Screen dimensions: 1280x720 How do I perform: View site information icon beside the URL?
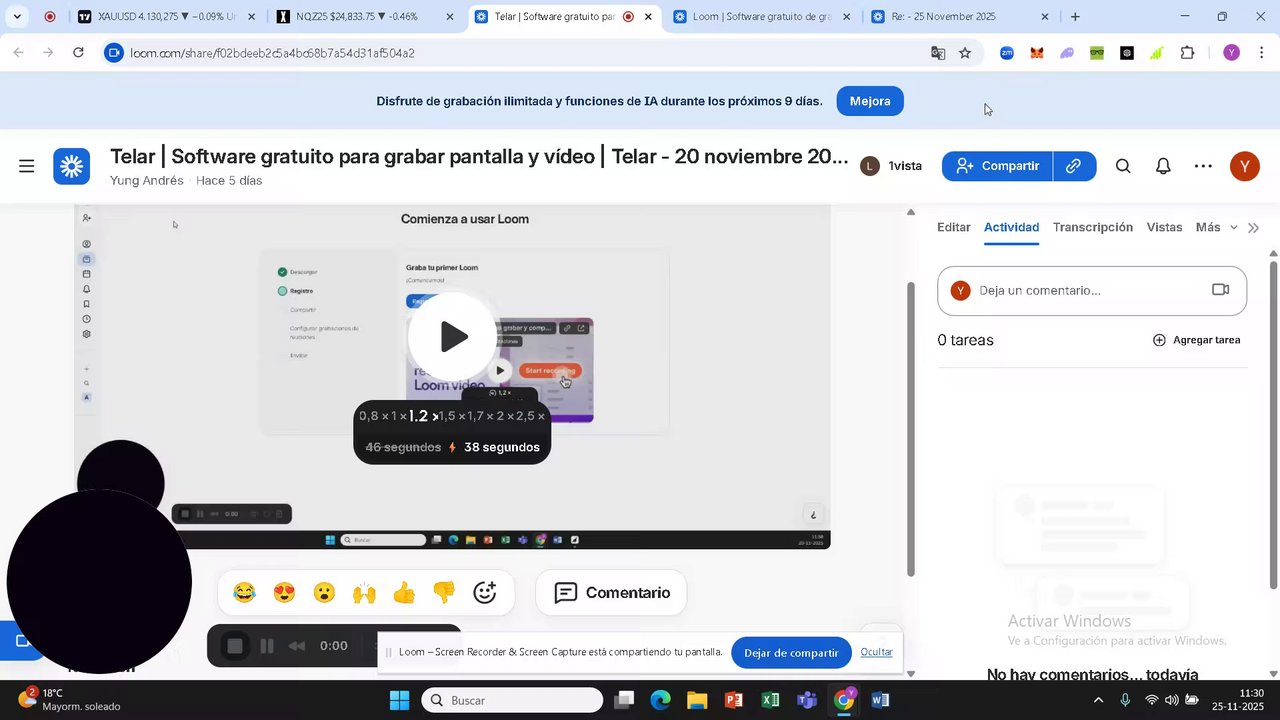114,53
